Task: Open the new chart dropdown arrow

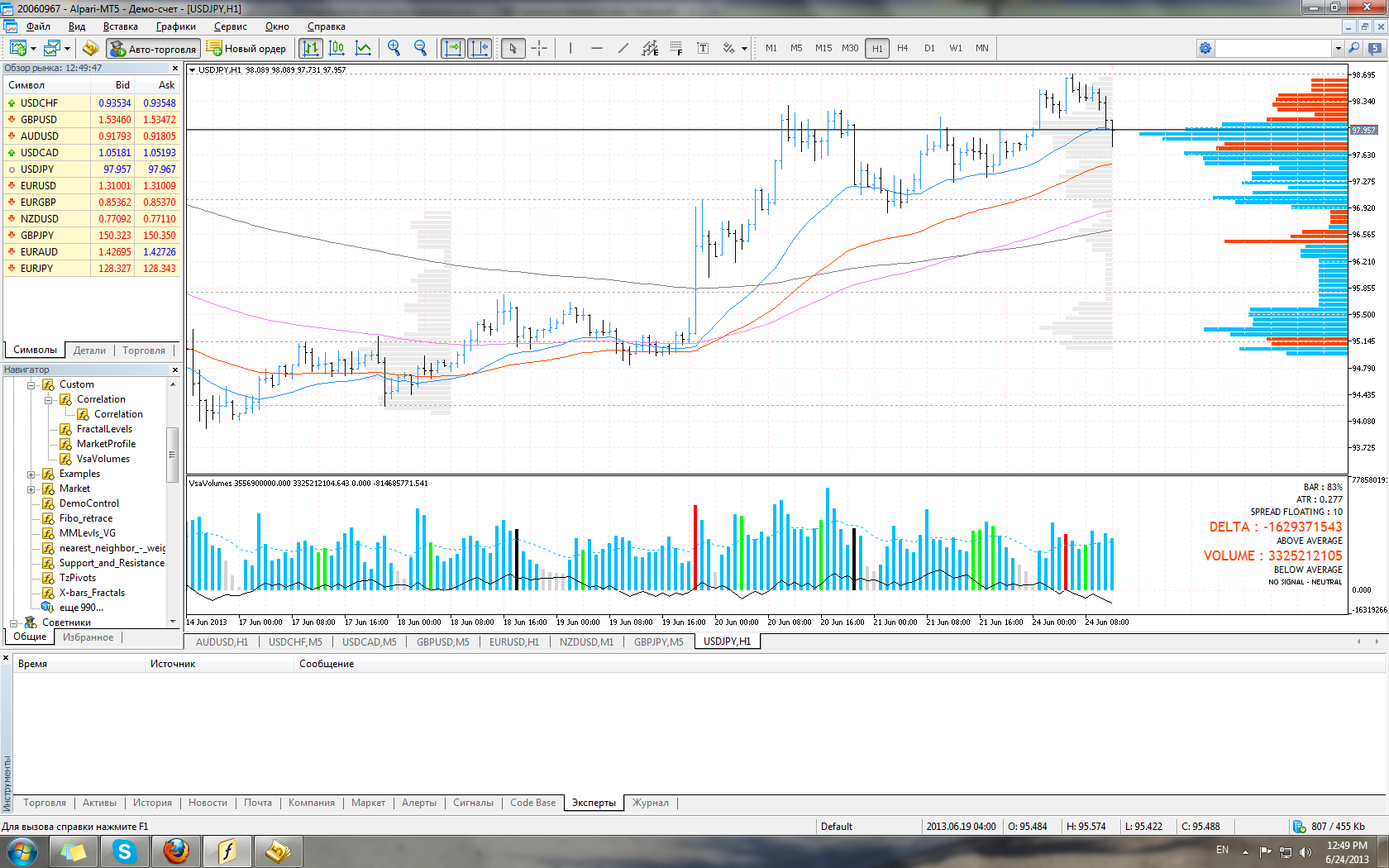Action: (31, 48)
